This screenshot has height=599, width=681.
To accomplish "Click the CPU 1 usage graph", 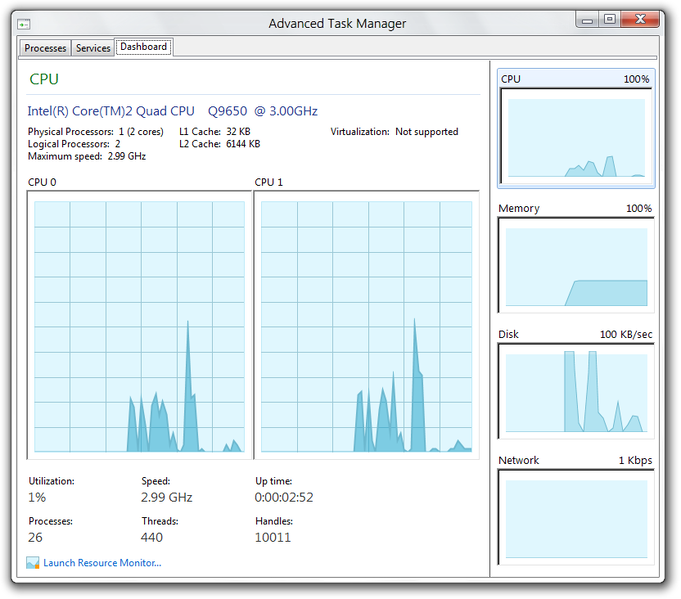I will (366, 325).
